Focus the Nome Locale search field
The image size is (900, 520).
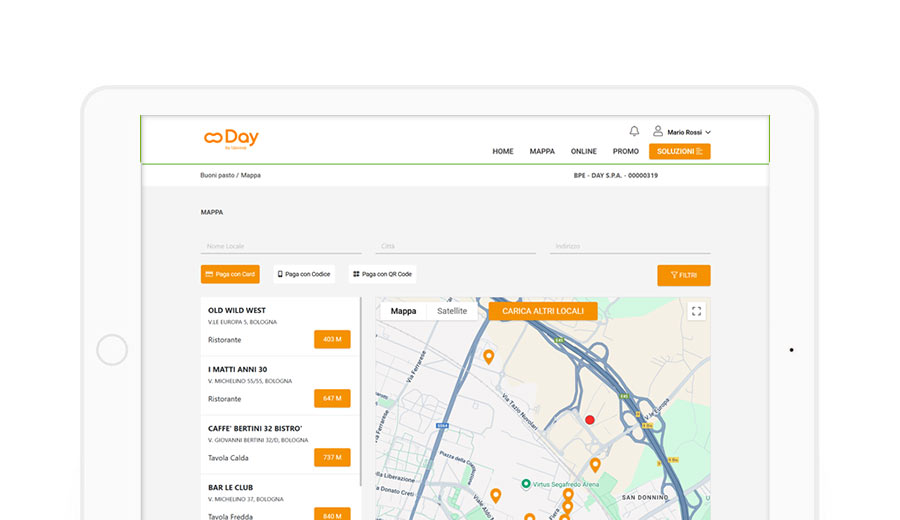click(x=281, y=246)
